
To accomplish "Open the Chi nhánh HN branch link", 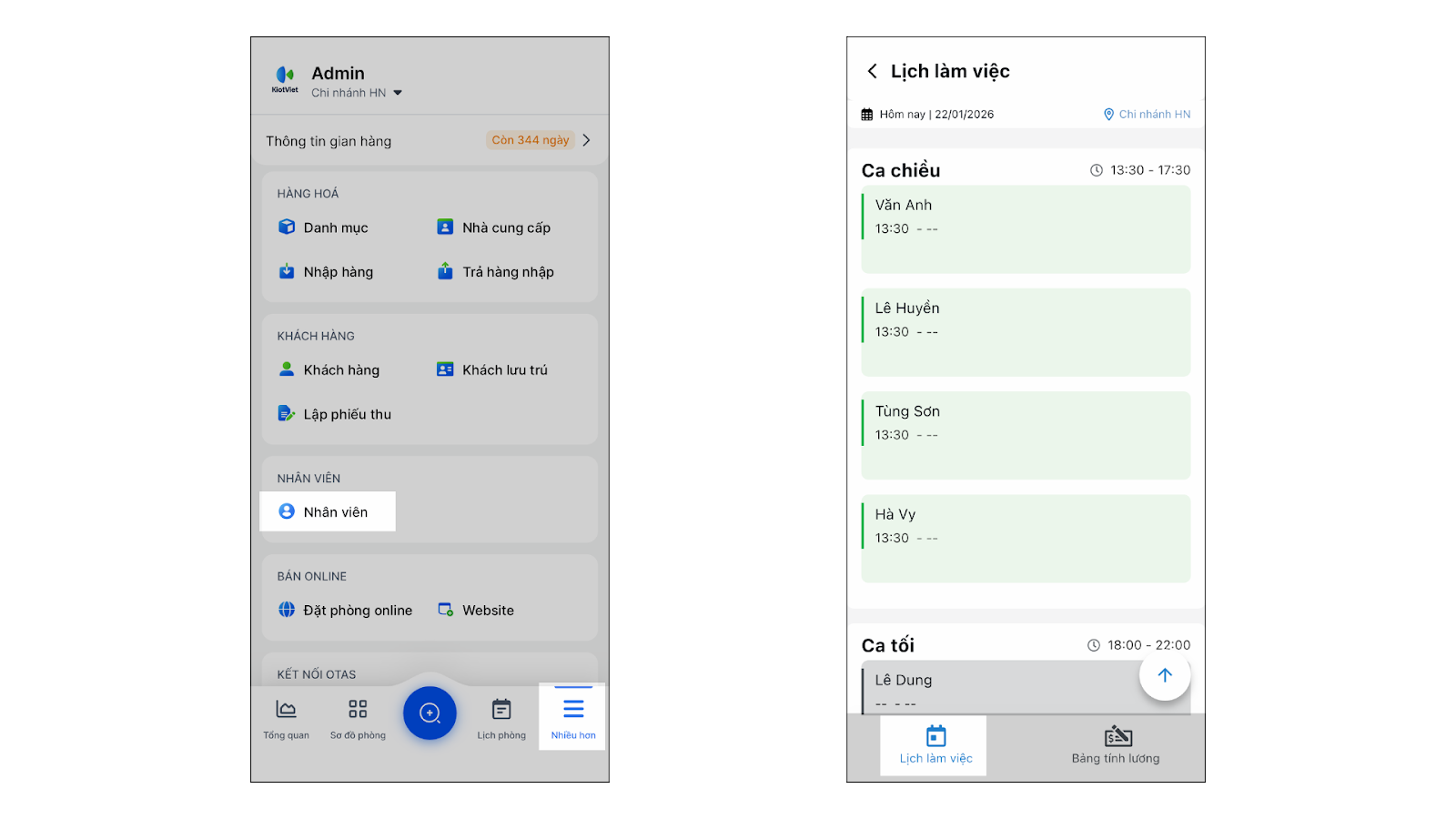I will tap(1155, 115).
